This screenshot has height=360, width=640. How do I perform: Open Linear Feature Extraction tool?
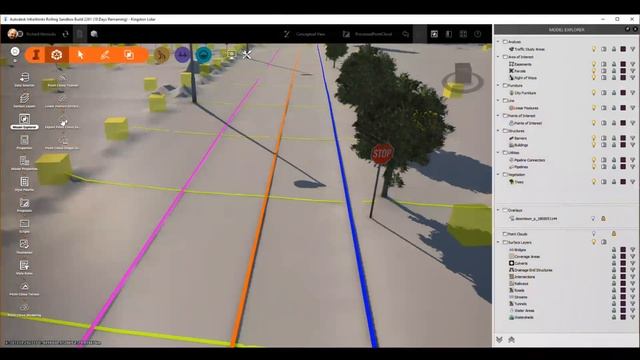[x=62, y=100]
